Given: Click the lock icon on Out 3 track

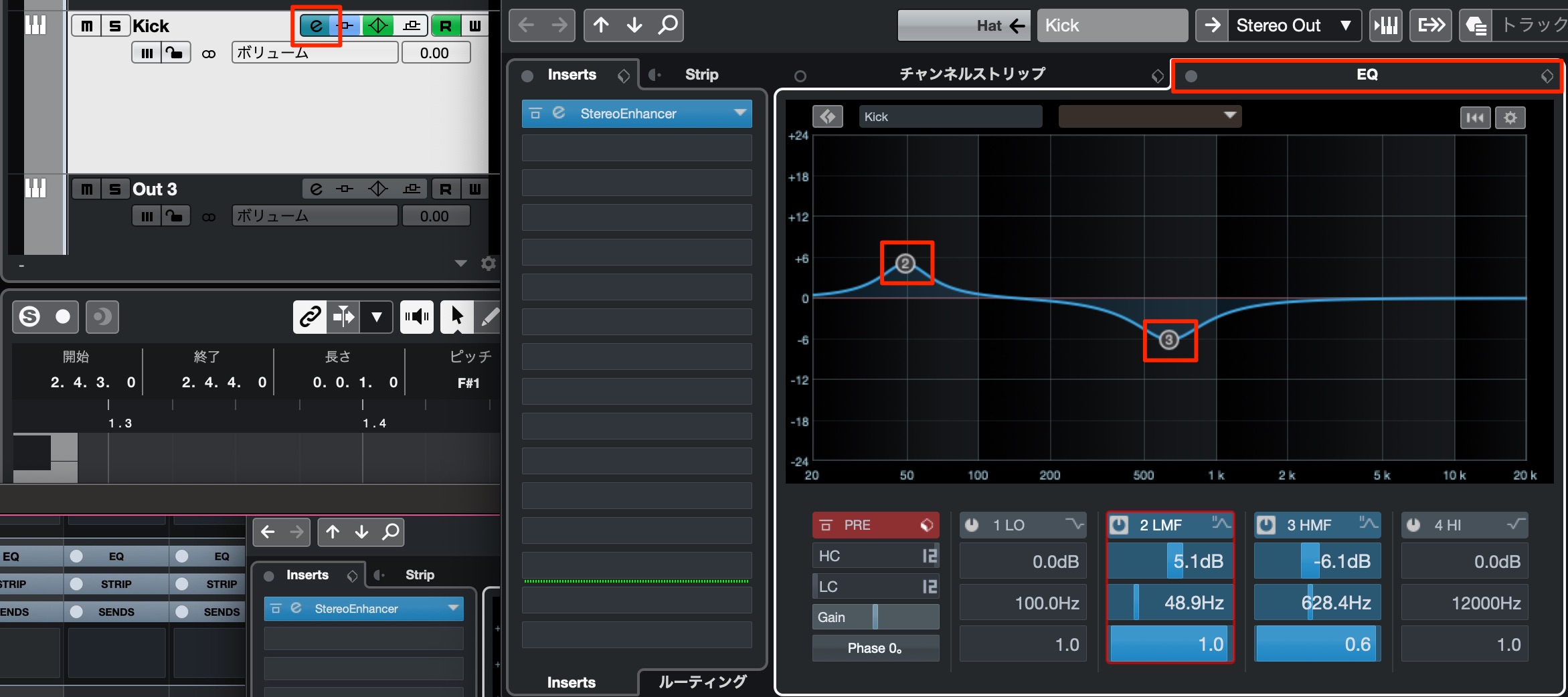Looking at the screenshot, I should click(x=175, y=216).
